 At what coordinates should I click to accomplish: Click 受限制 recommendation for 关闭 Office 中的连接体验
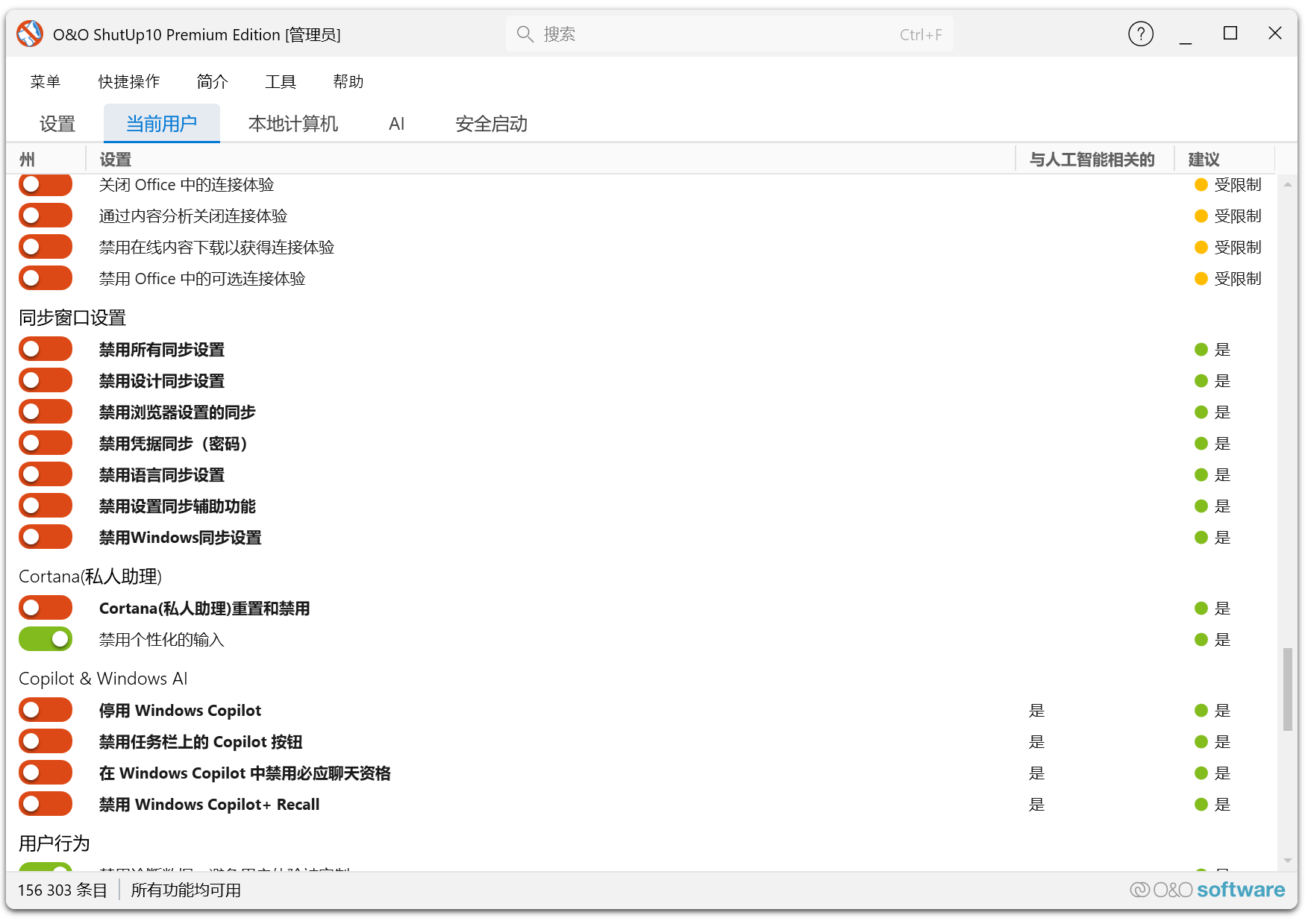1228,185
